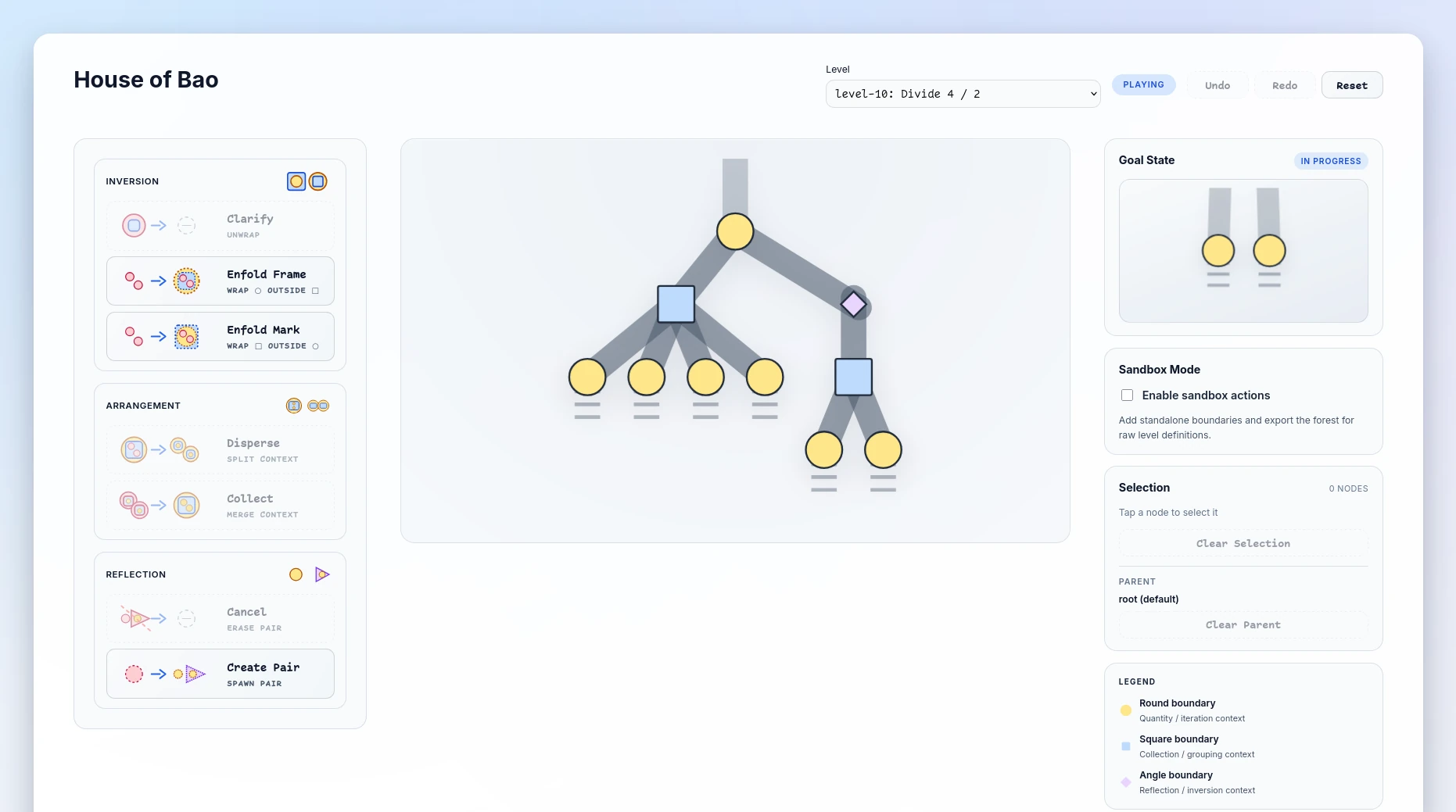This screenshot has width=1456, height=812.
Task: Select the upper-left blue square node
Action: [676, 304]
